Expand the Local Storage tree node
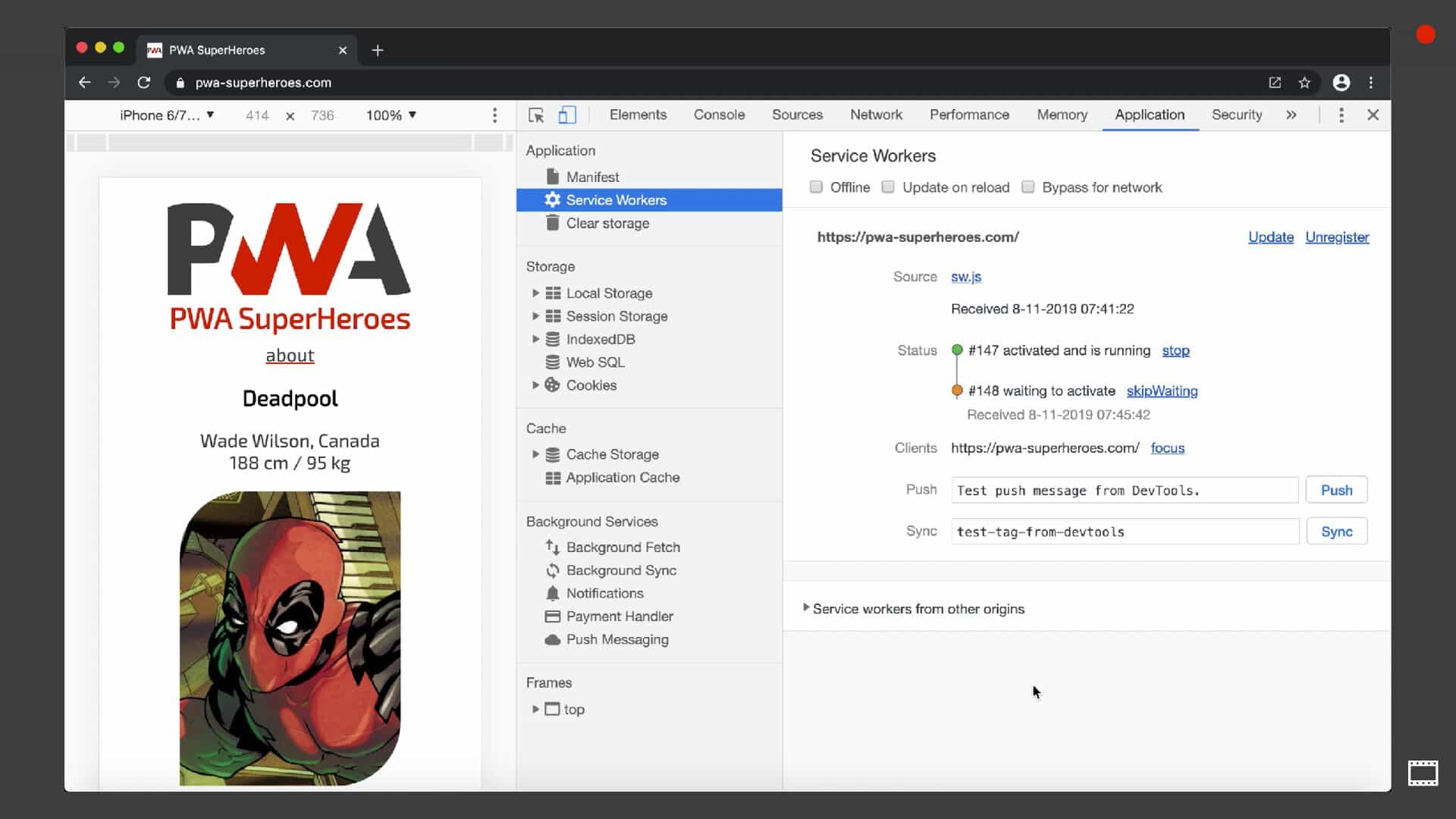The height and width of the screenshot is (819, 1456). (535, 293)
